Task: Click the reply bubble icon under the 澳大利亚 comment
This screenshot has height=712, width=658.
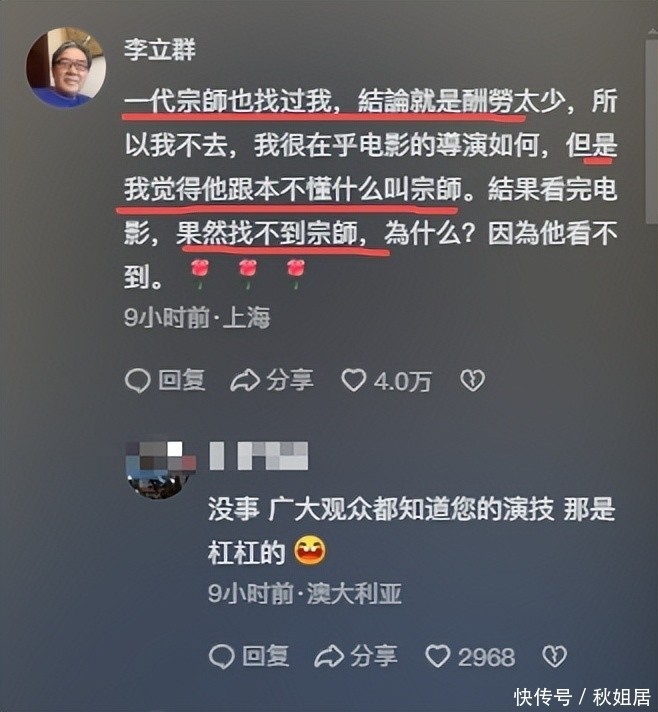Action: 221,657
